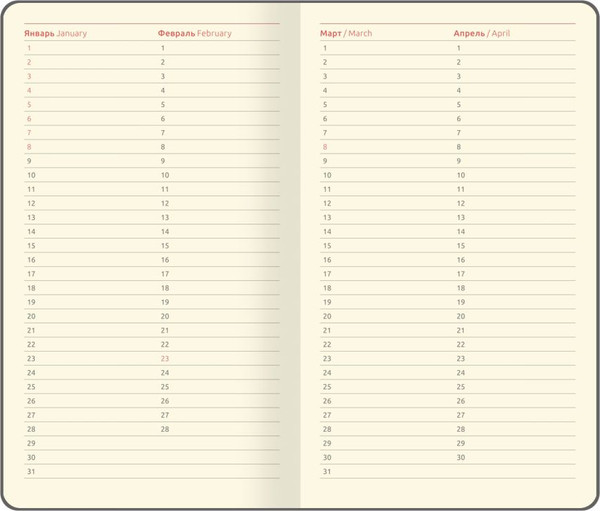
Task: Click the Январь January column header
Action: 55,33
